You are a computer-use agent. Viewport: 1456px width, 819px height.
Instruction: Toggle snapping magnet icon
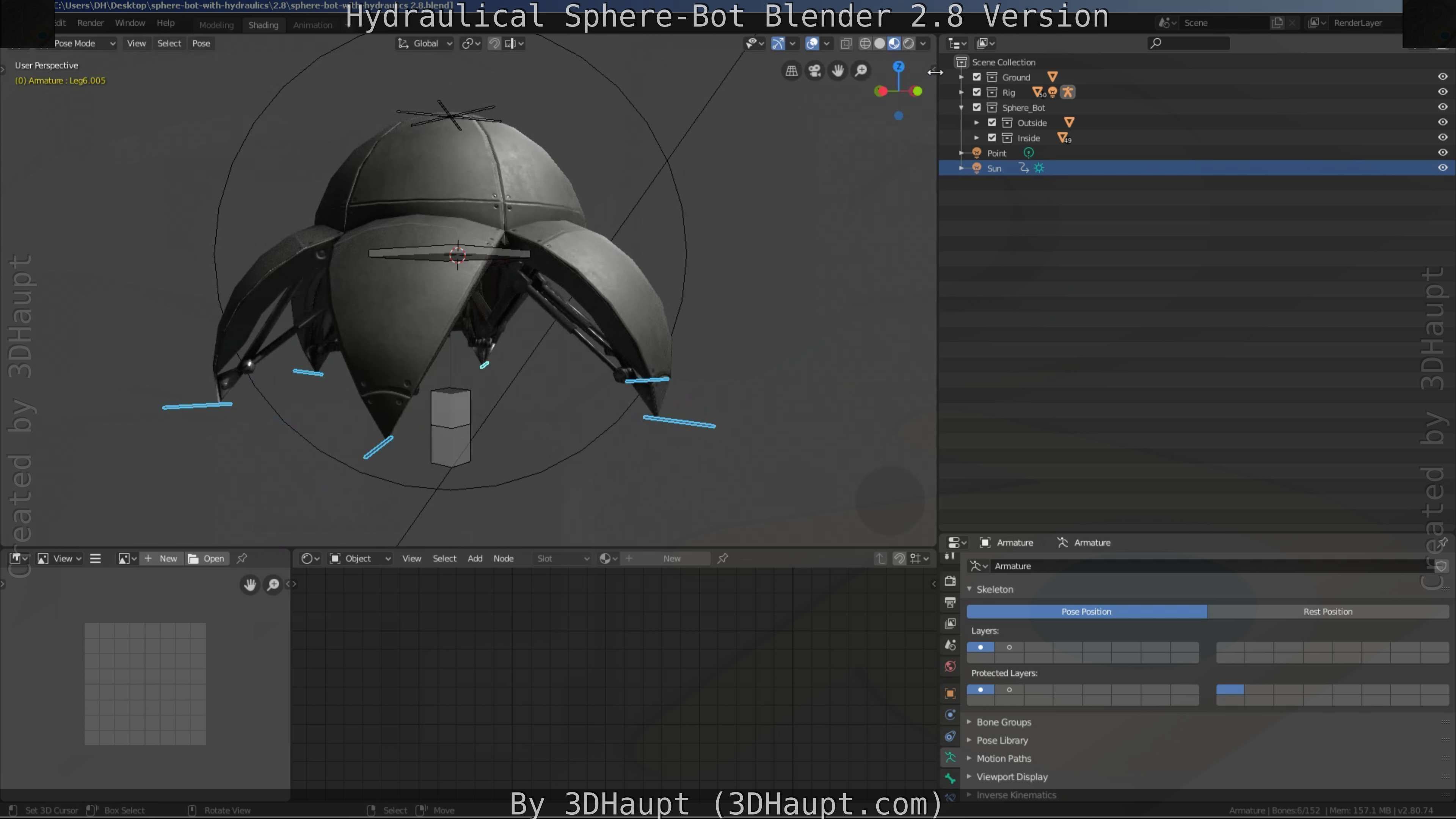(494, 44)
